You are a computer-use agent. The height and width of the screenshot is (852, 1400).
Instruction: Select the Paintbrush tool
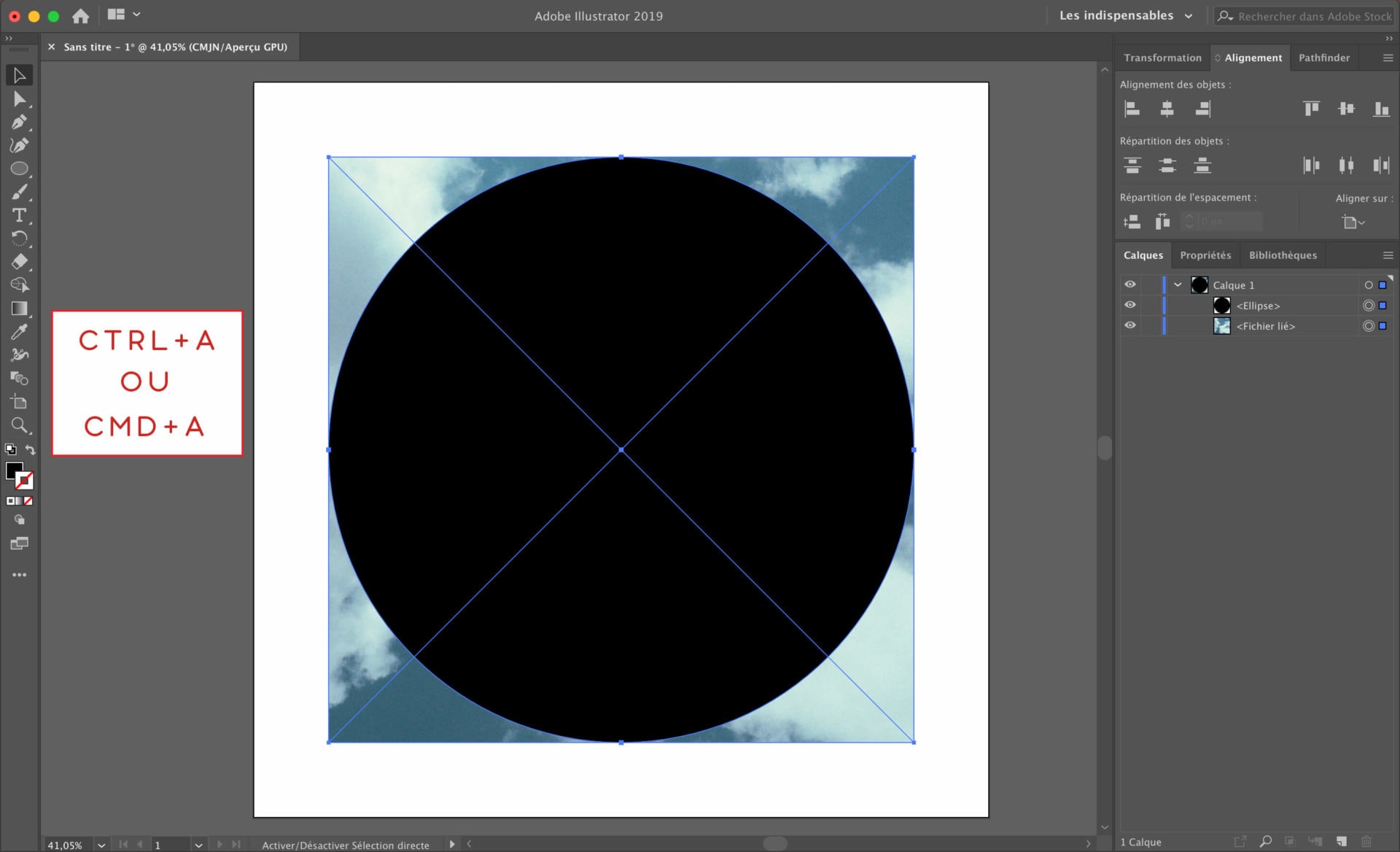19,192
